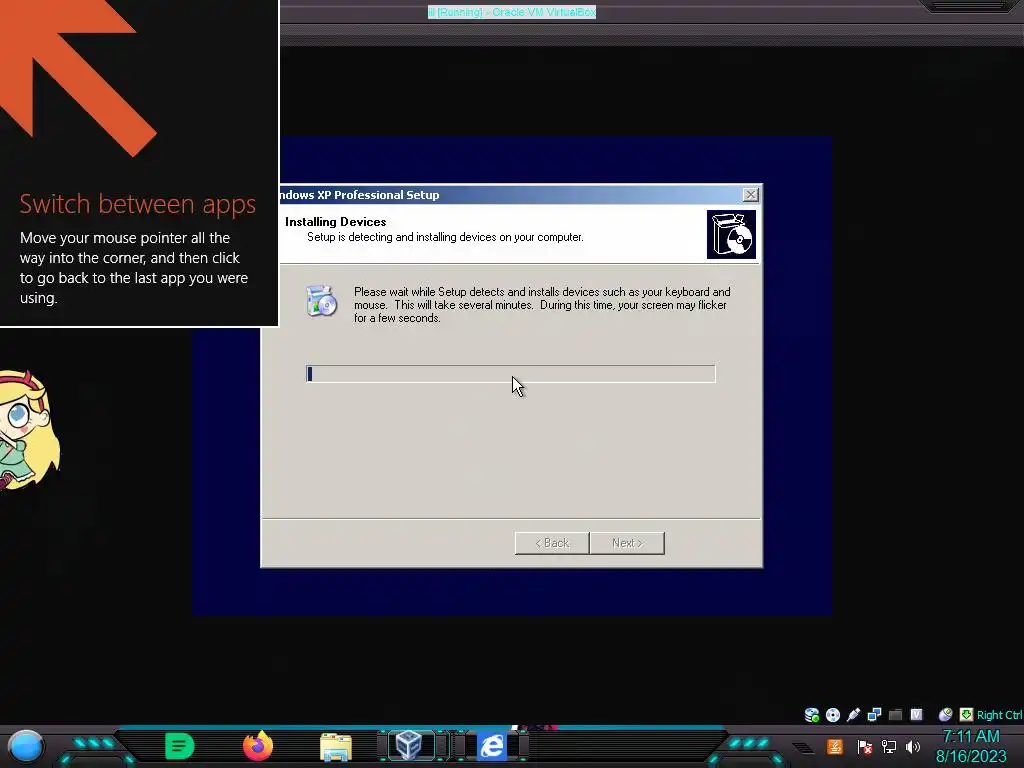
Task: Click the 'Switch between apps' tip heading
Action: 138,204
